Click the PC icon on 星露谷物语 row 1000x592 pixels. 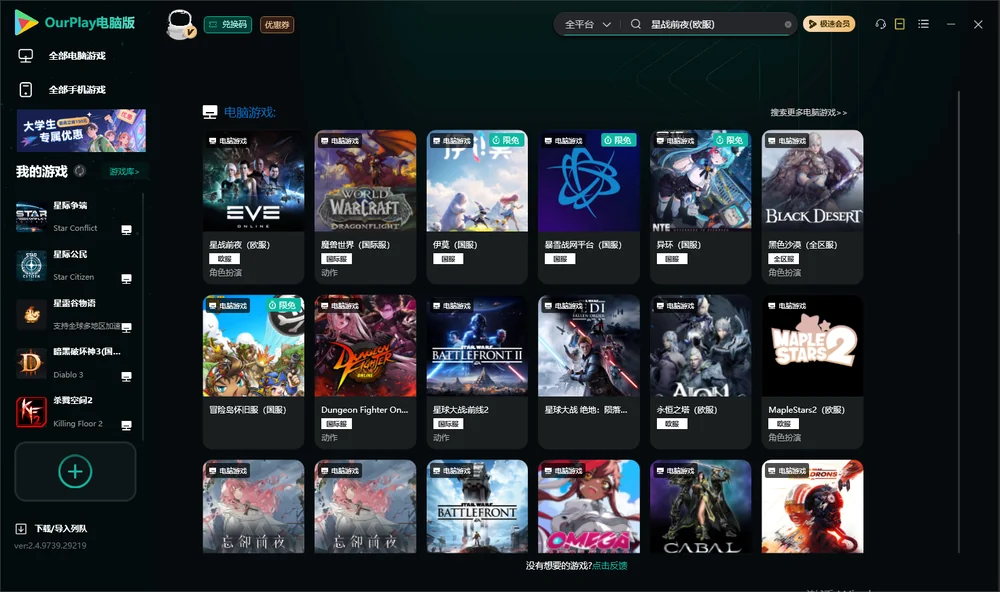click(126, 328)
